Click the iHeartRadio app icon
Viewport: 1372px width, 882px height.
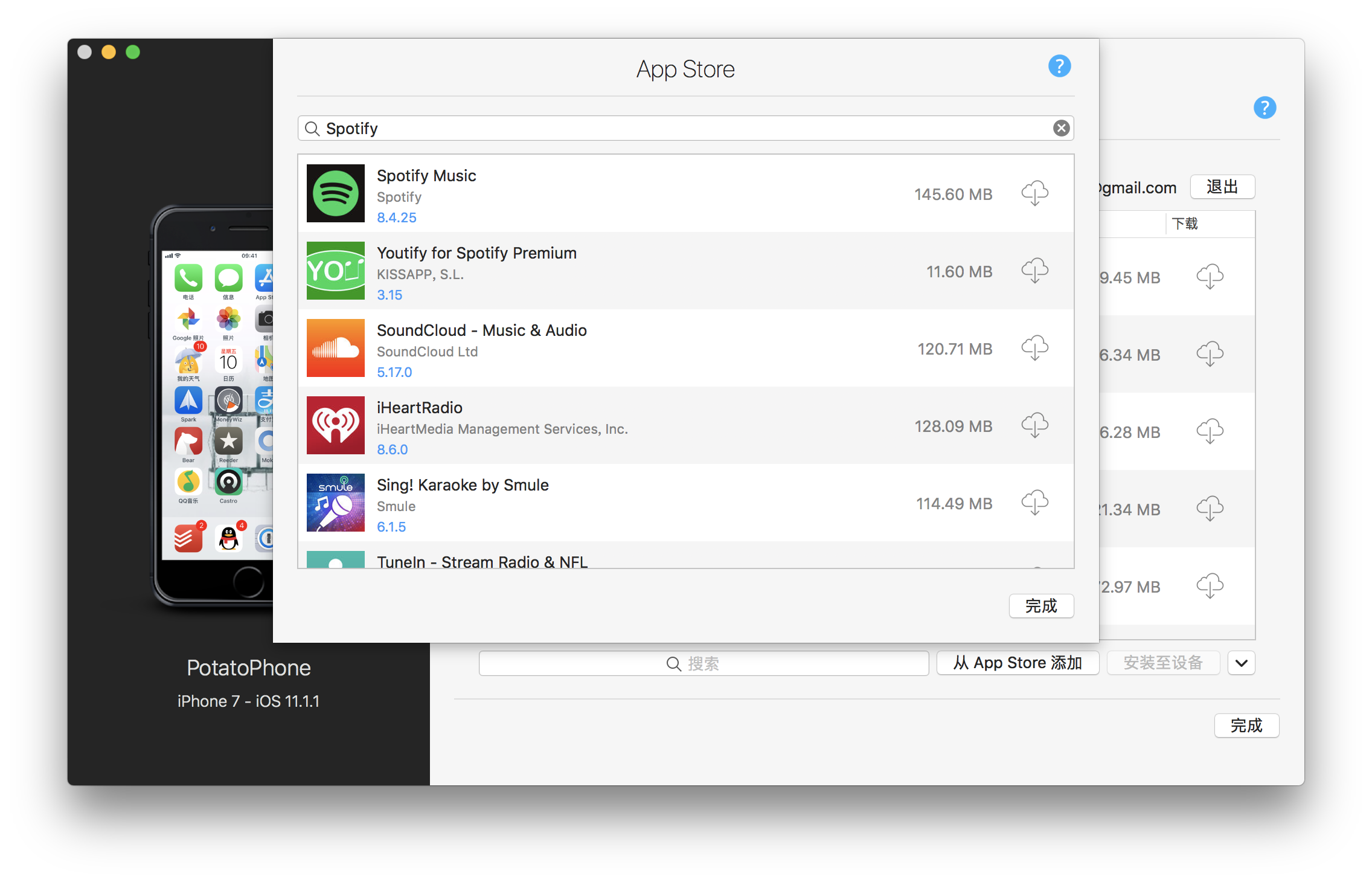pos(335,425)
